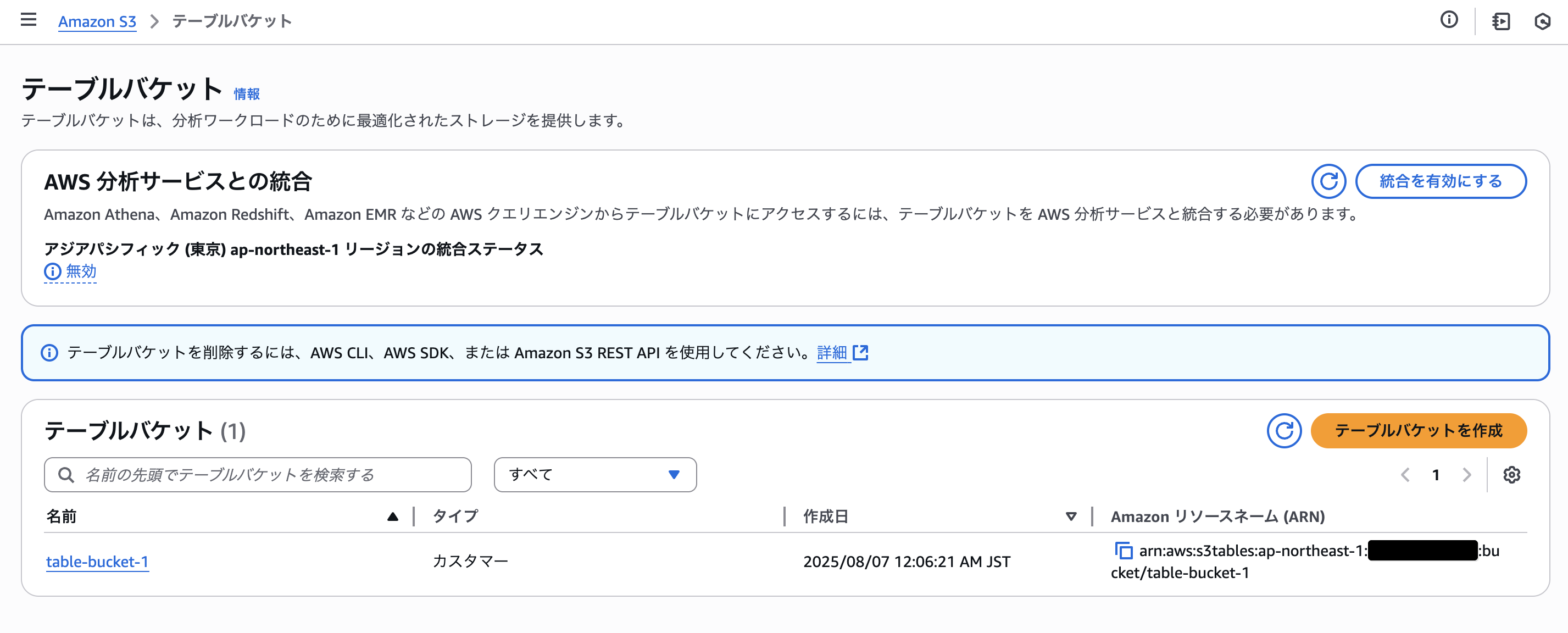Click the external link icon next to 詳細
Screen dimensions: 1568x633
pos(860,352)
